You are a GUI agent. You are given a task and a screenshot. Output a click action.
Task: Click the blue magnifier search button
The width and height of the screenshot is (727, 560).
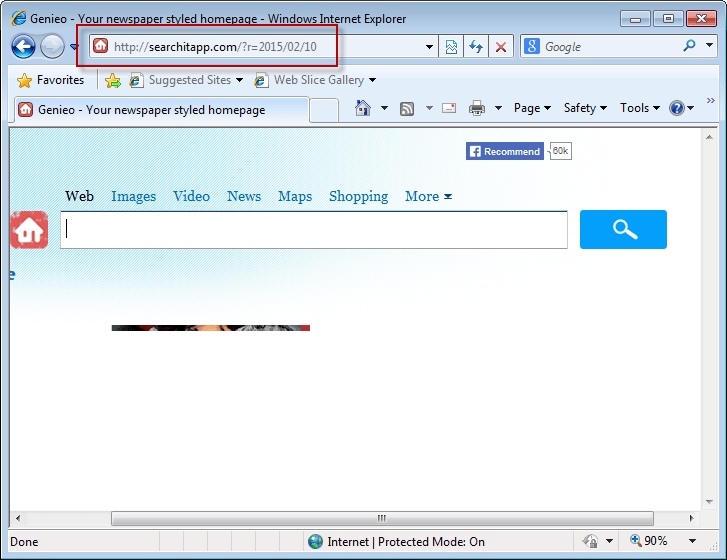[623, 229]
